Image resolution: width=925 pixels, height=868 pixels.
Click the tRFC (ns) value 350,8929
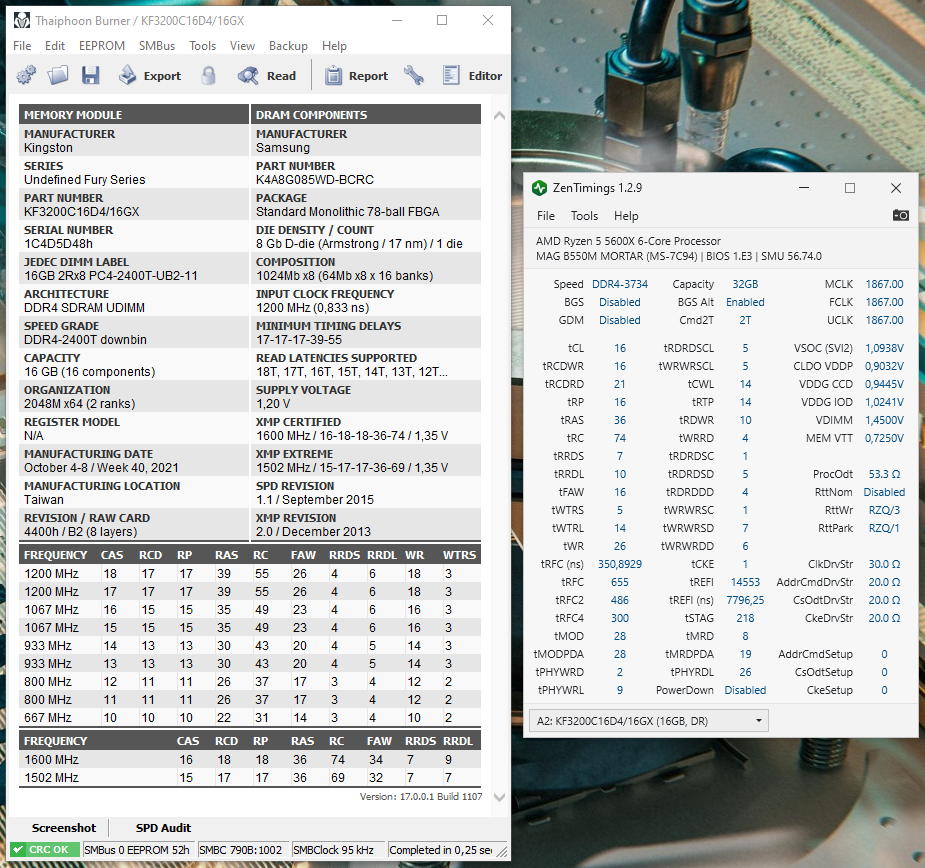pyautogui.click(x=619, y=564)
